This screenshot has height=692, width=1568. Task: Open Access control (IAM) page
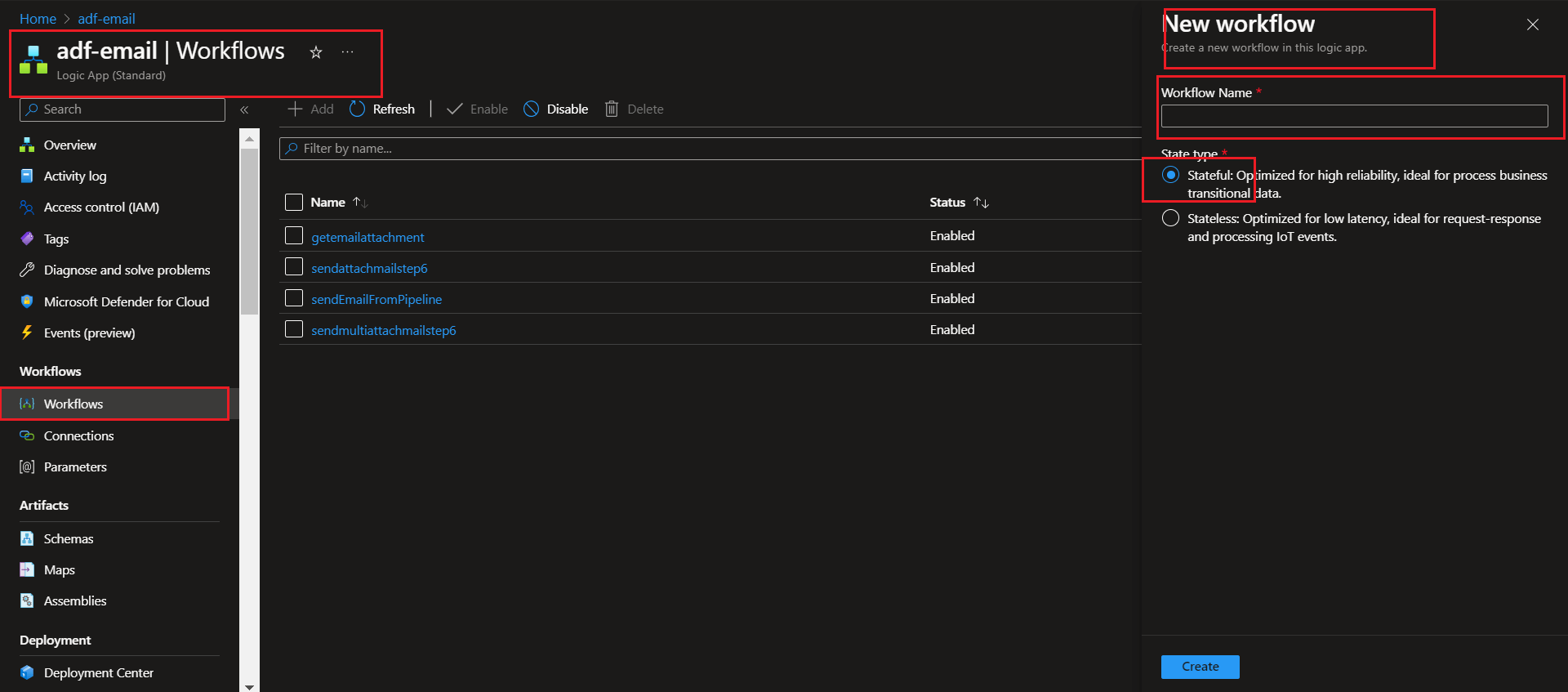coord(101,208)
